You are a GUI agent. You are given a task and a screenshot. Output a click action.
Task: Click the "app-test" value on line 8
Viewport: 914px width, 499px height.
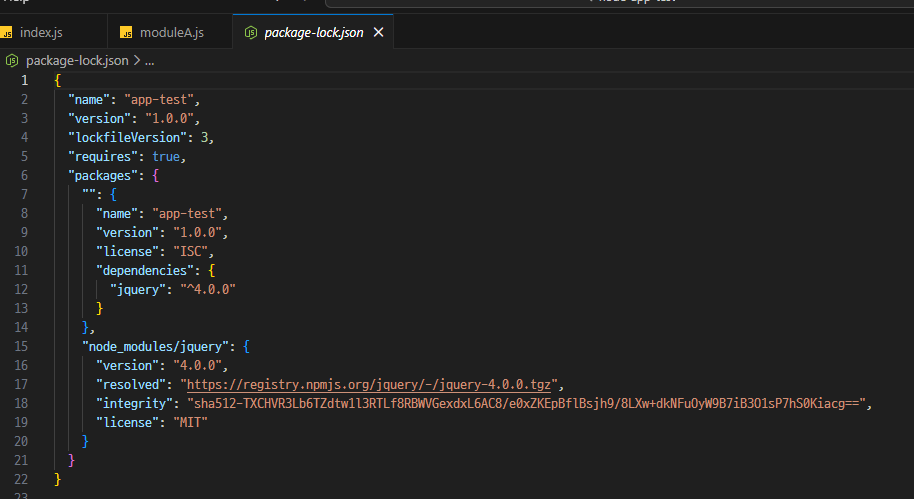(x=187, y=213)
